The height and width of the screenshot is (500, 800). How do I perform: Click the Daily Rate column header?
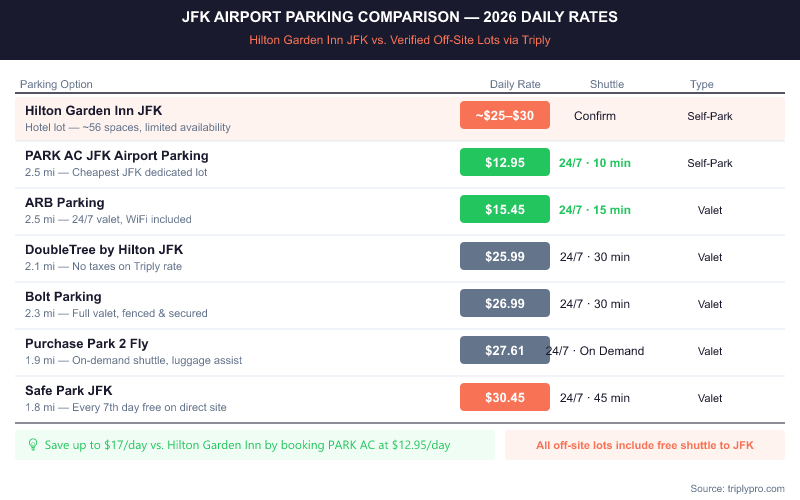(x=515, y=85)
